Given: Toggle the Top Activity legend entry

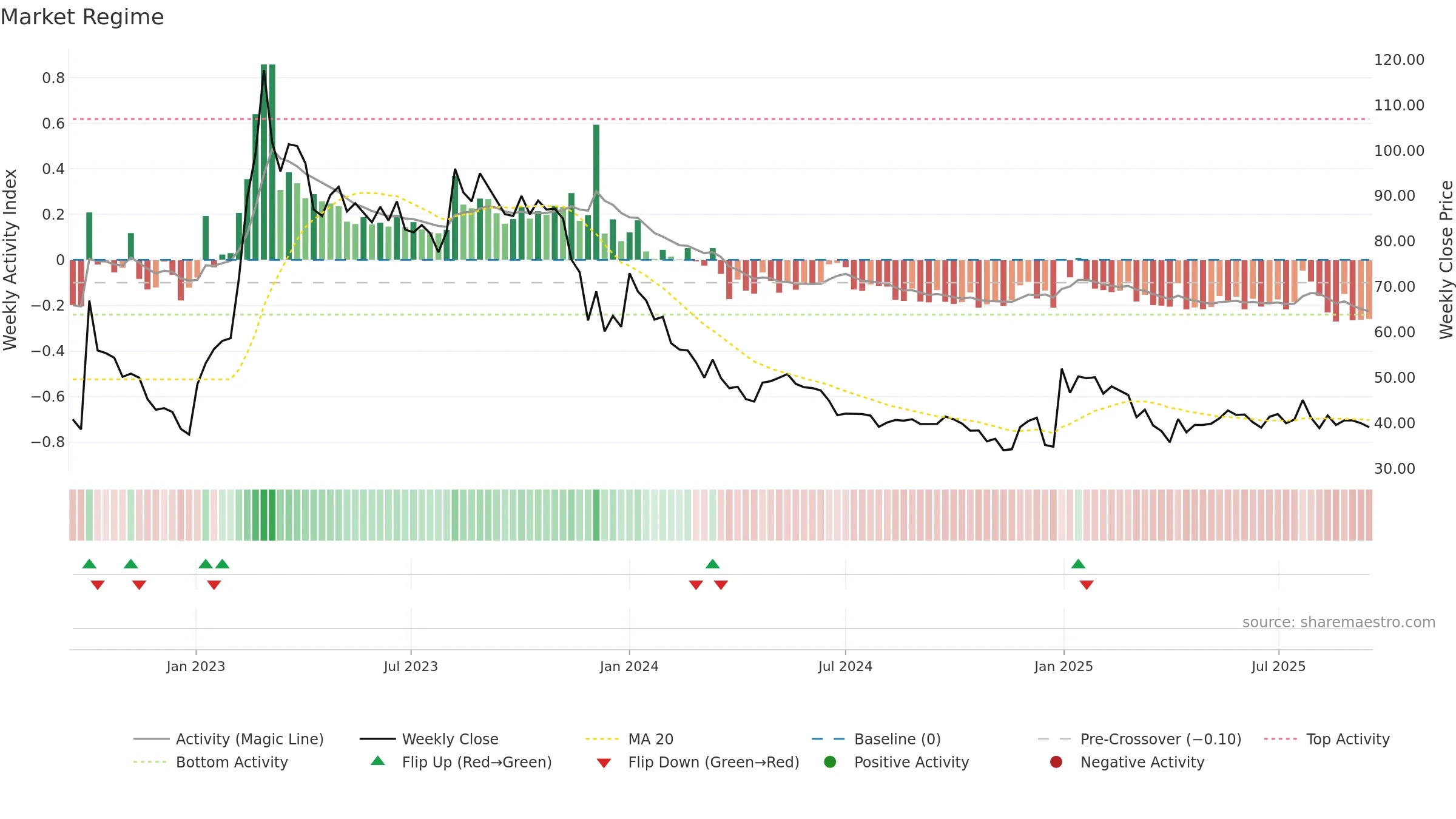Looking at the screenshot, I should click(x=1327, y=739).
